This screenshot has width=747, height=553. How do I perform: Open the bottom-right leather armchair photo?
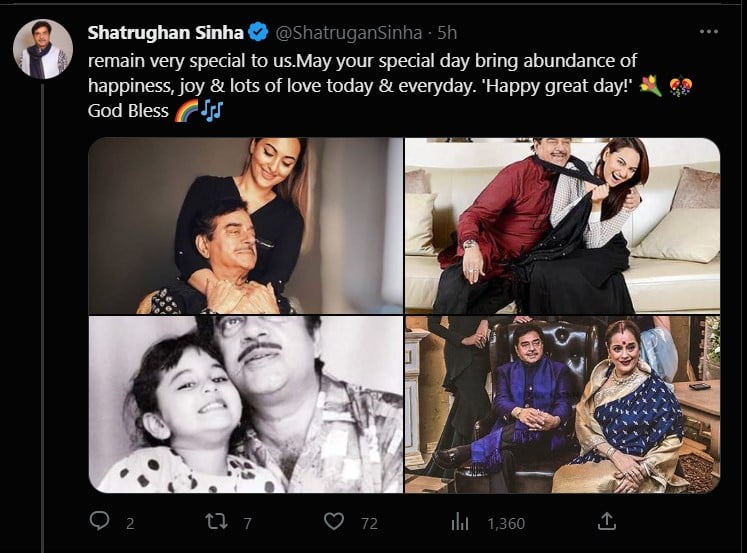pos(562,404)
